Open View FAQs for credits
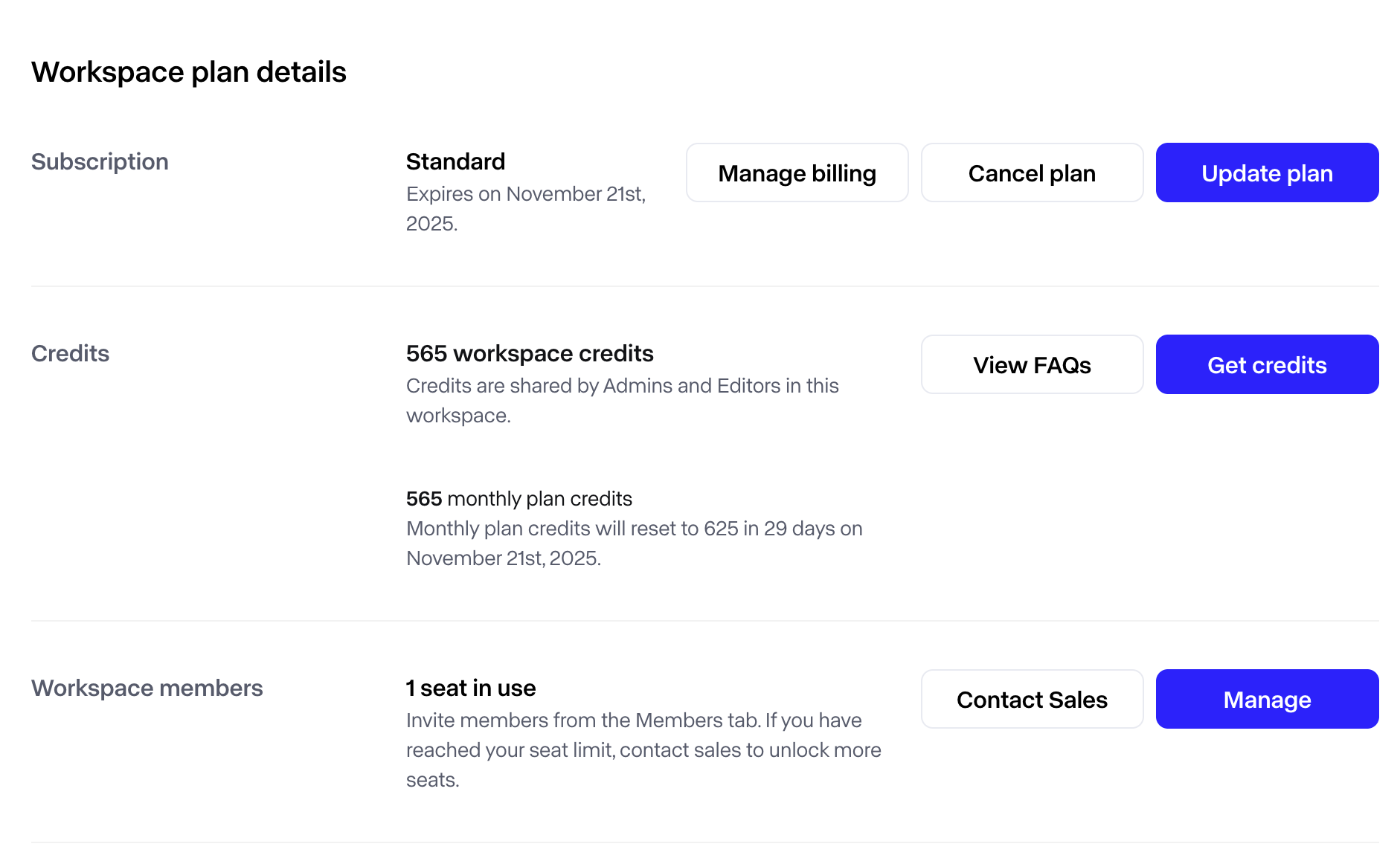Viewport: 1400px width, 864px height. pos(1032,365)
